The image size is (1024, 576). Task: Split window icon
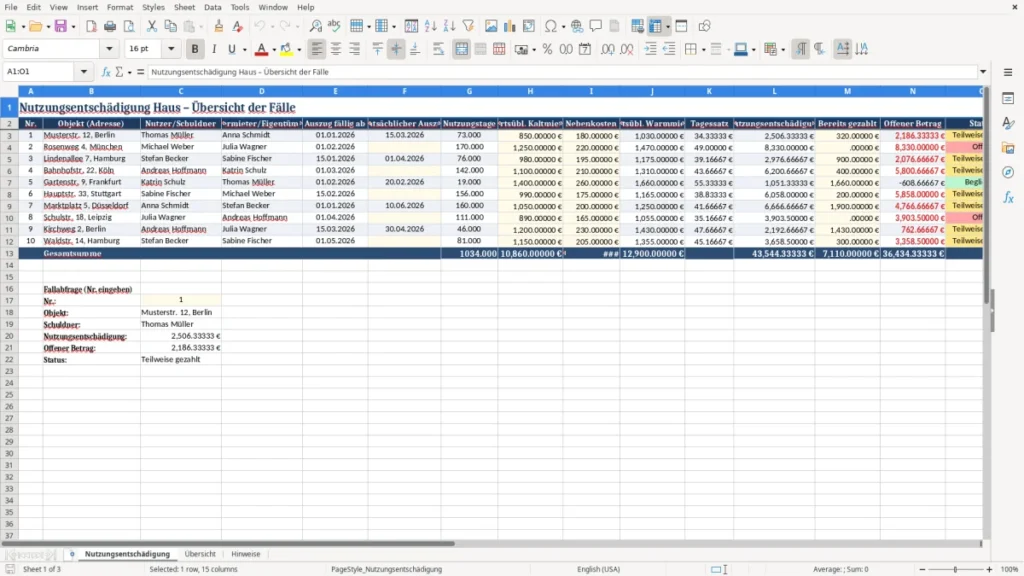click(681, 26)
